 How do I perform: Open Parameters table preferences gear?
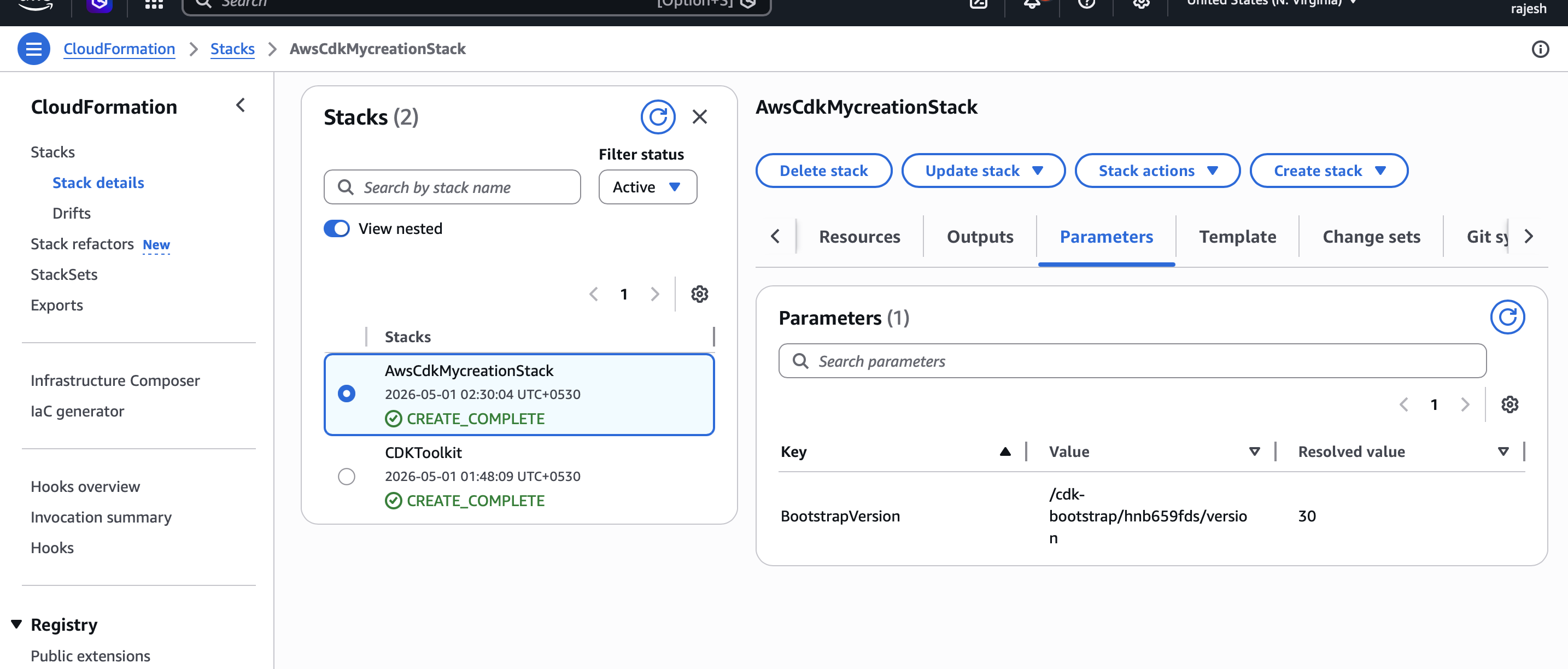click(1510, 404)
